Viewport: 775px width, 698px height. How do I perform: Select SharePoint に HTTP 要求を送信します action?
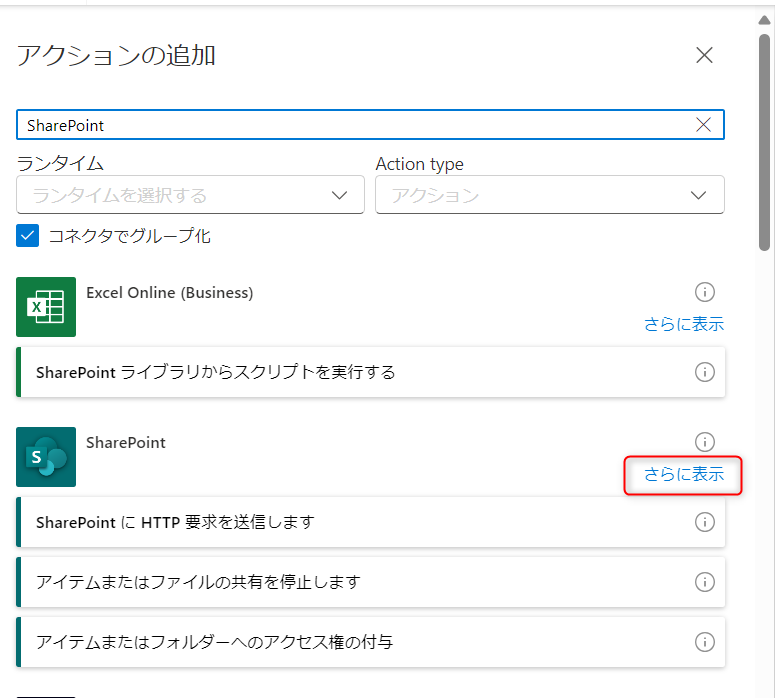click(x=370, y=522)
